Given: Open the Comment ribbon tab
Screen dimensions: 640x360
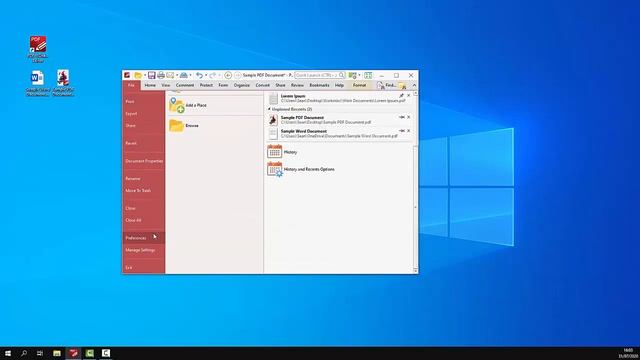Looking at the screenshot, I should tap(185, 85).
